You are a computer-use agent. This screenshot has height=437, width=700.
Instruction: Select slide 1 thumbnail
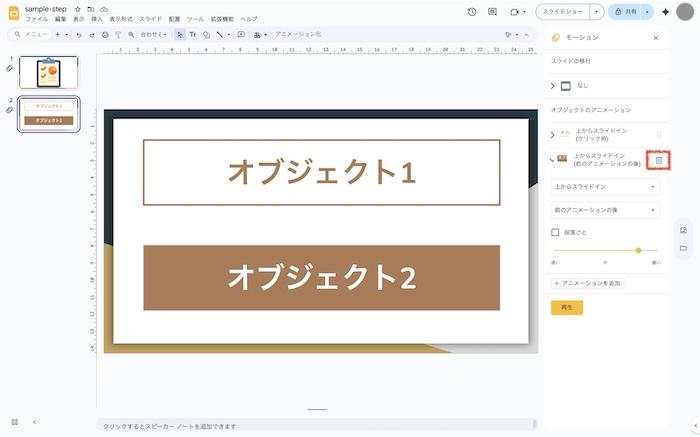(x=49, y=72)
